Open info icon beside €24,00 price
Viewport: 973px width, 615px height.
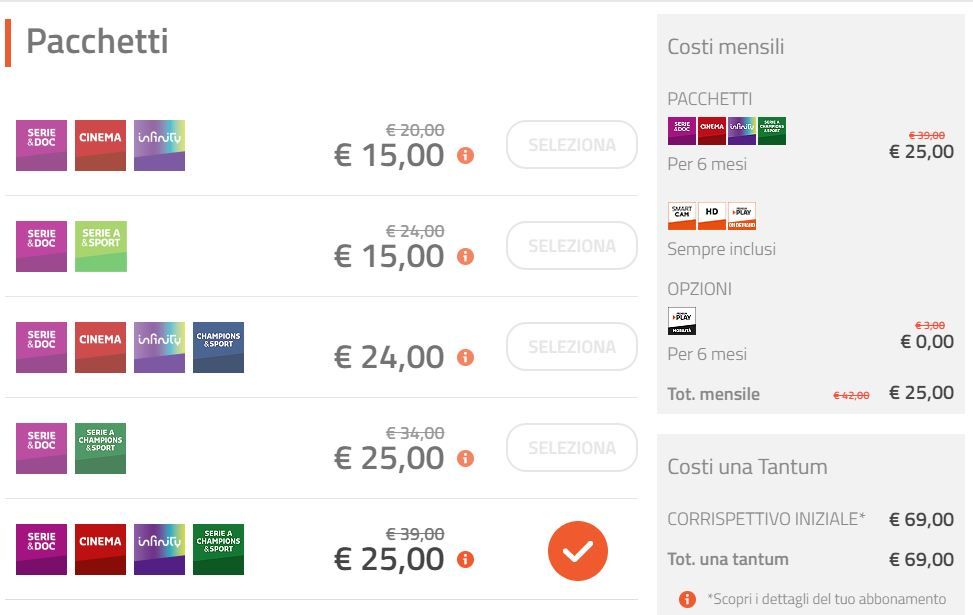[x=465, y=357]
